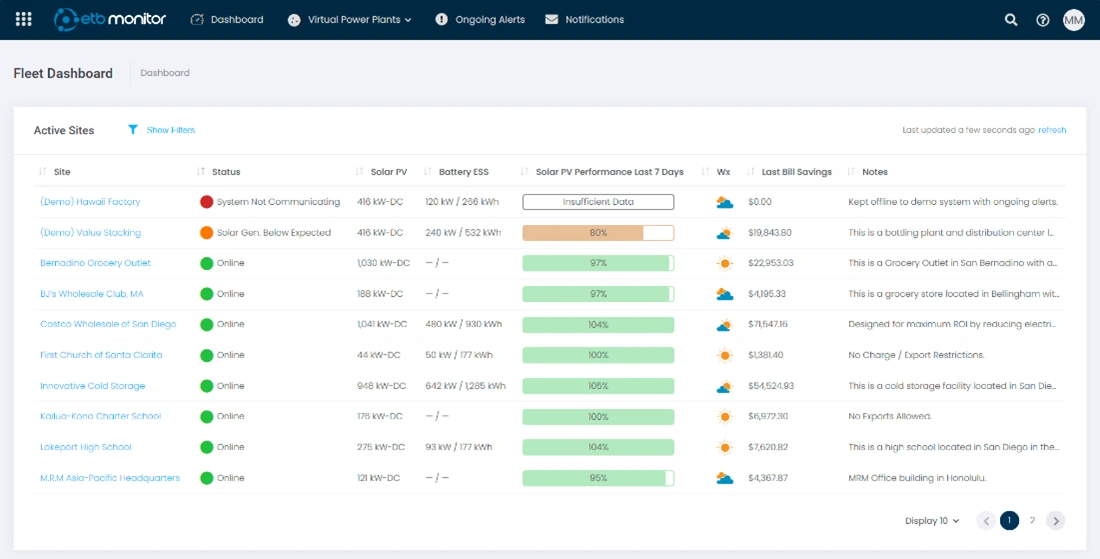Click sunny icon in First Church row
Image resolution: width=1100 pixels, height=559 pixels.
click(x=725, y=356)
